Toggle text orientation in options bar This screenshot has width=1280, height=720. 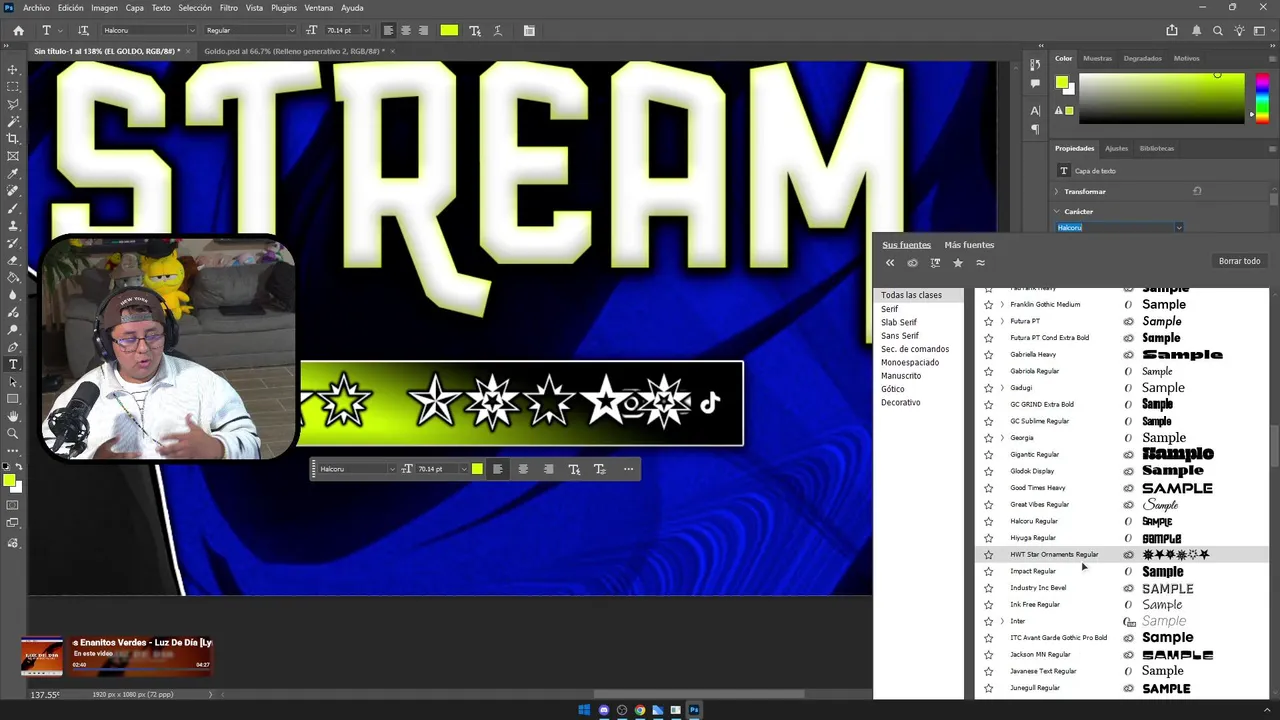tap(83, 30)
